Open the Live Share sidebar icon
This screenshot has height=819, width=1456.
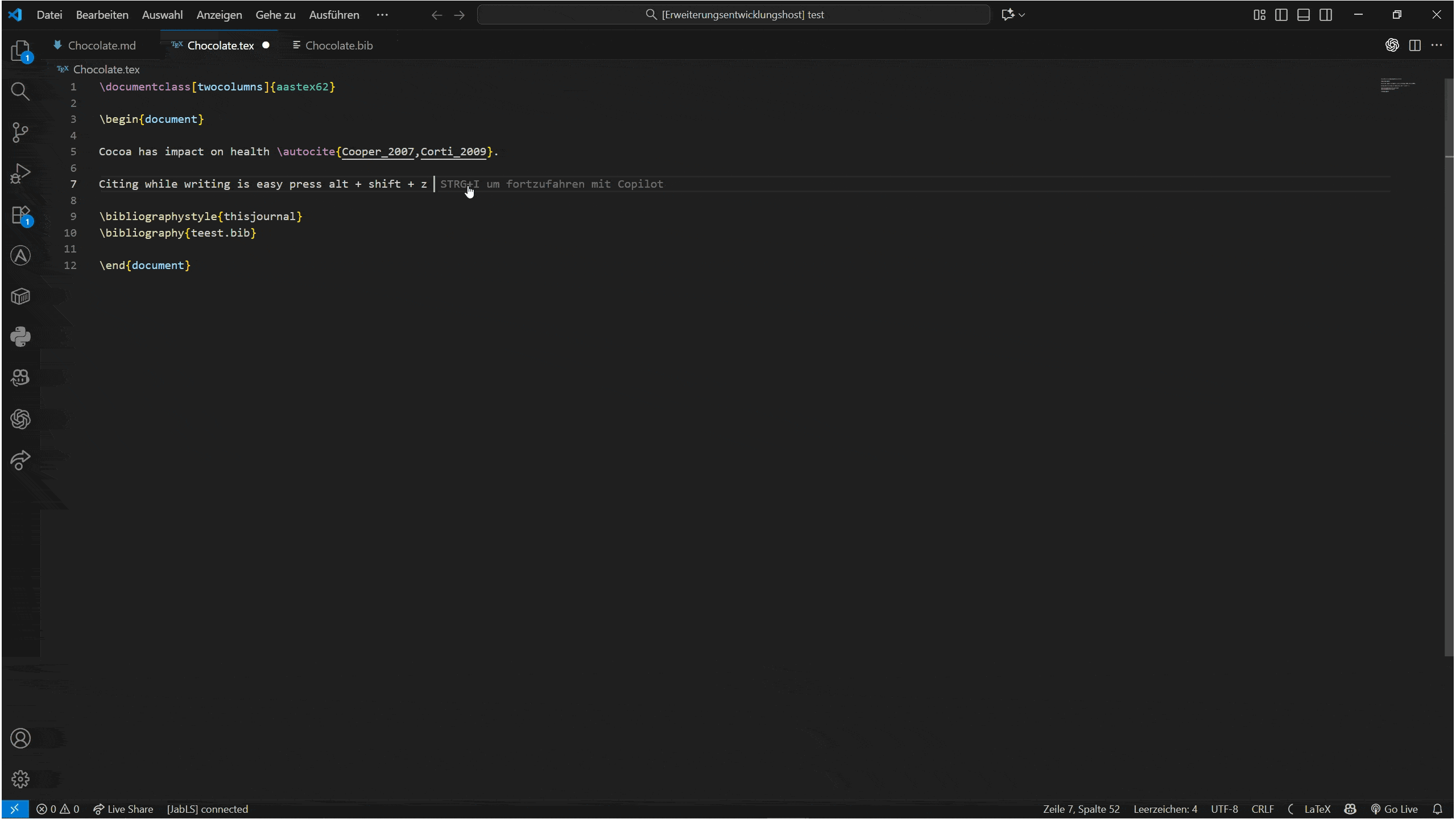(20, 460)
